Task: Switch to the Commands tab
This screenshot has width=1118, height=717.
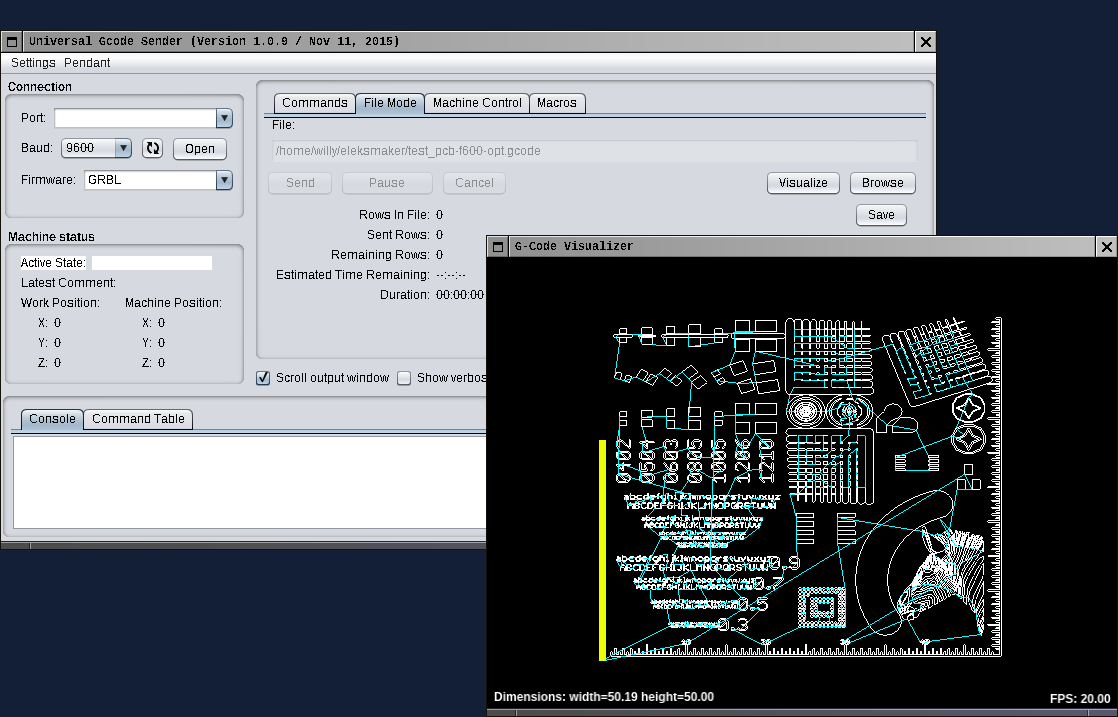Action: point(314,103)
